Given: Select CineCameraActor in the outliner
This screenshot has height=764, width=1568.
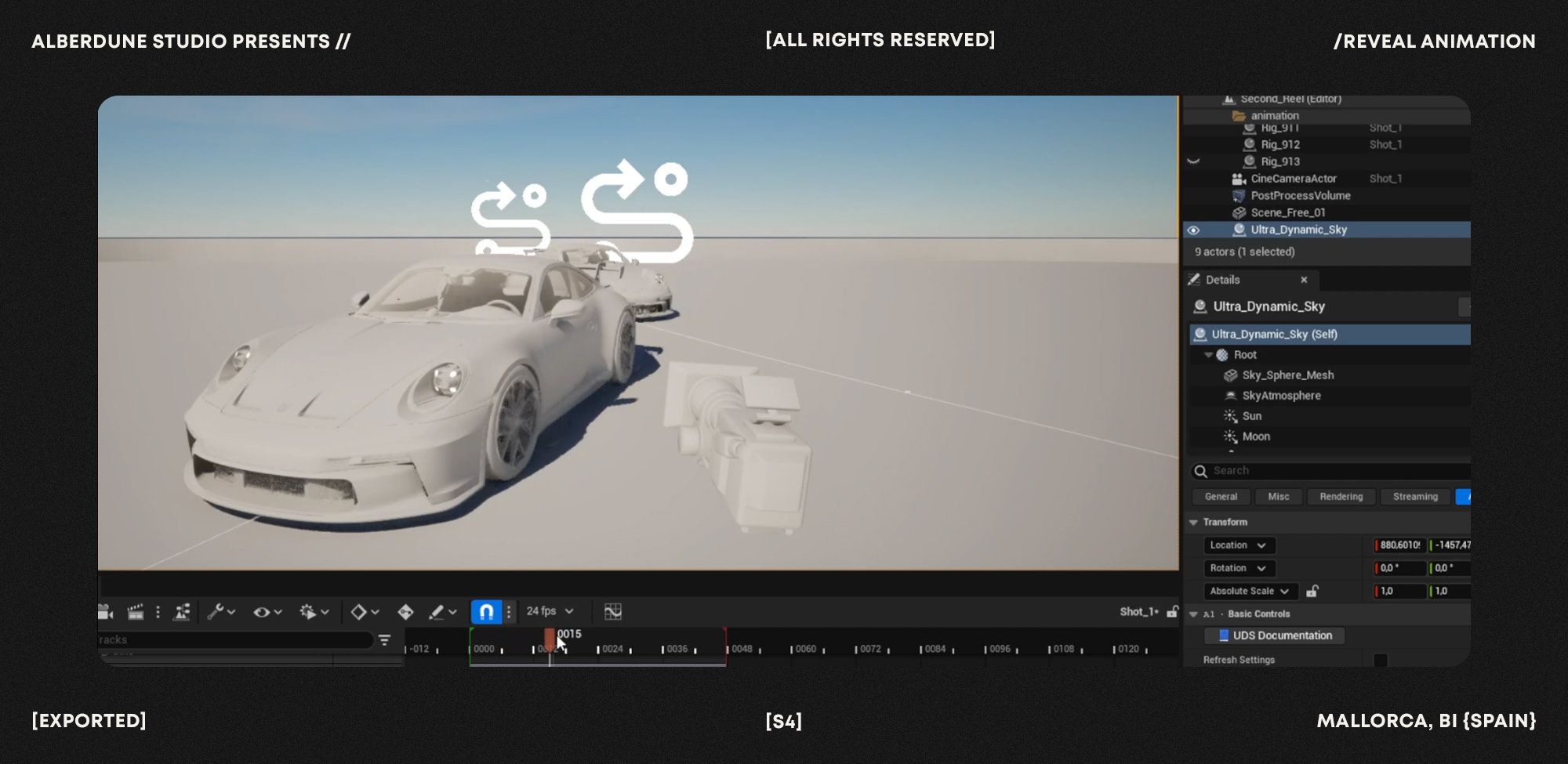Looking at the screenshot, I should [1293, 179].
